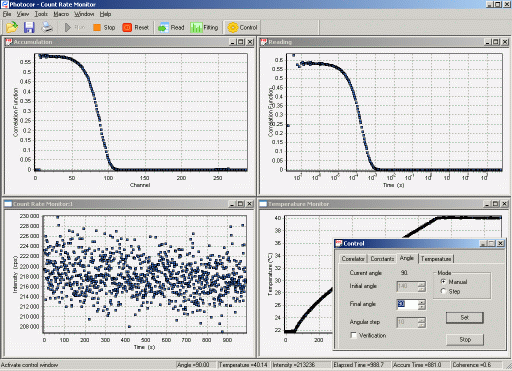The height and width of the screenshot is (371, 512).
Task: Click the Temperature =40.14 status field
Action: click(243, 365)
